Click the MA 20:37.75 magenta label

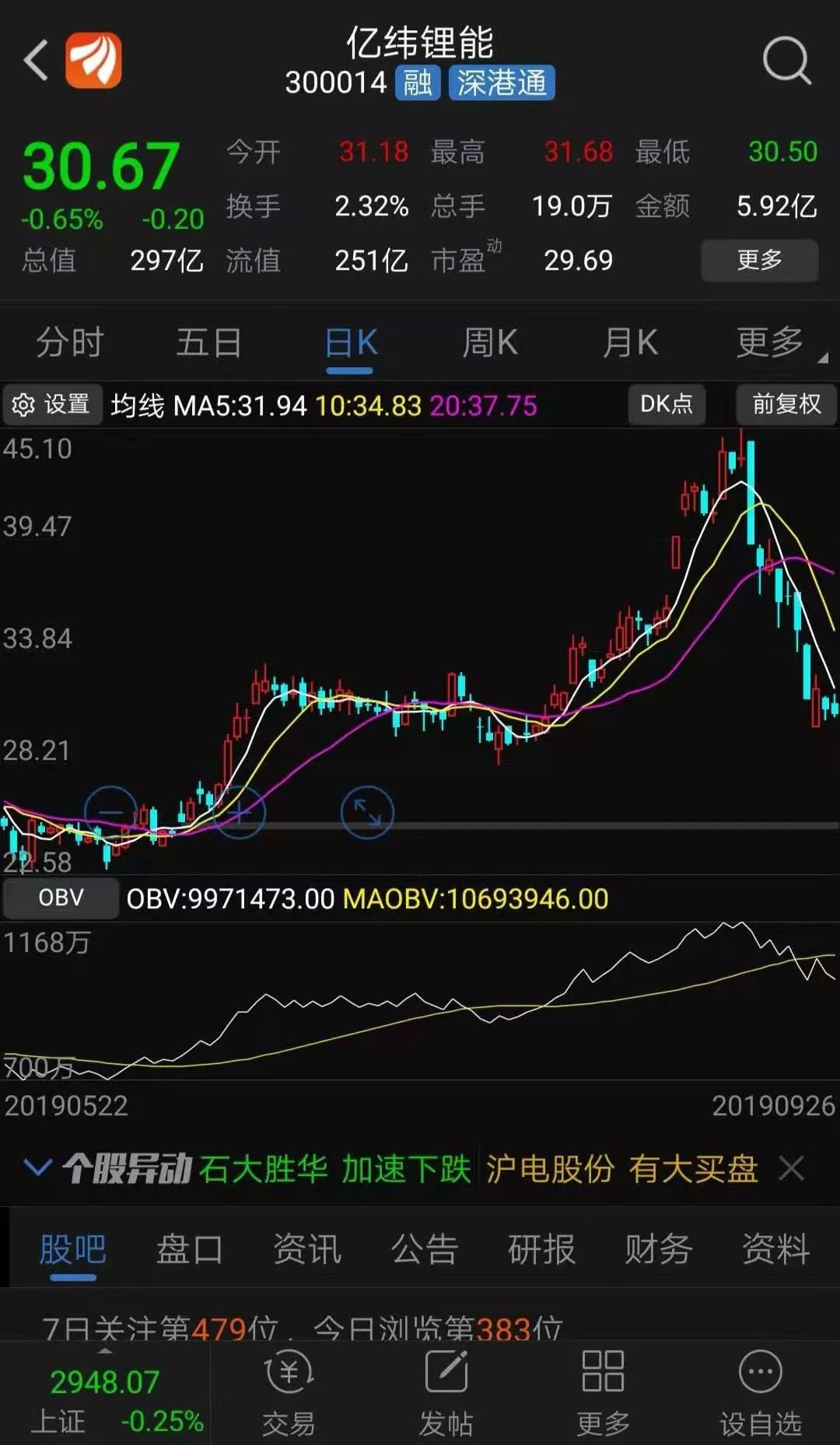[x=484, y=405]
